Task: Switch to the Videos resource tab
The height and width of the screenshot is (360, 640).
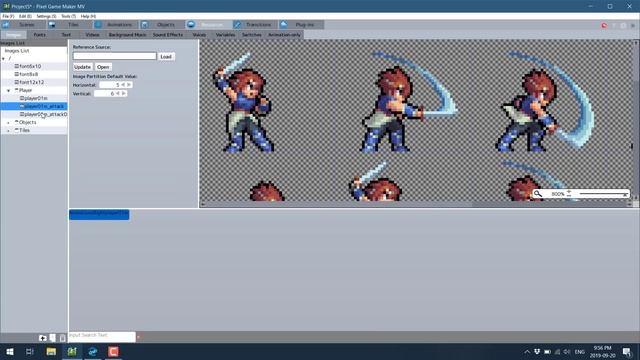Action: tap(92, 35)
